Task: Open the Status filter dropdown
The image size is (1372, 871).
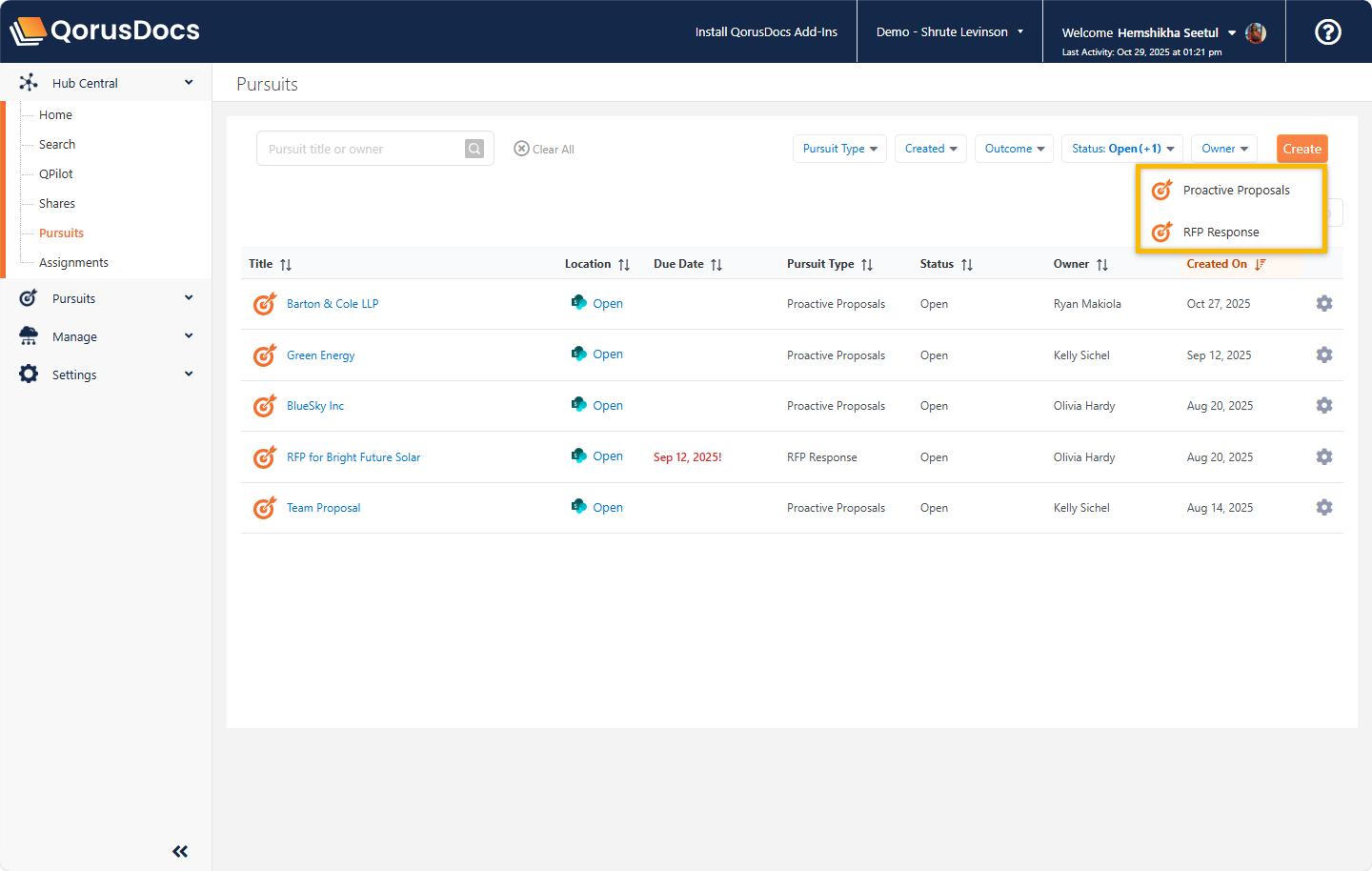Action: point(1121,149)
